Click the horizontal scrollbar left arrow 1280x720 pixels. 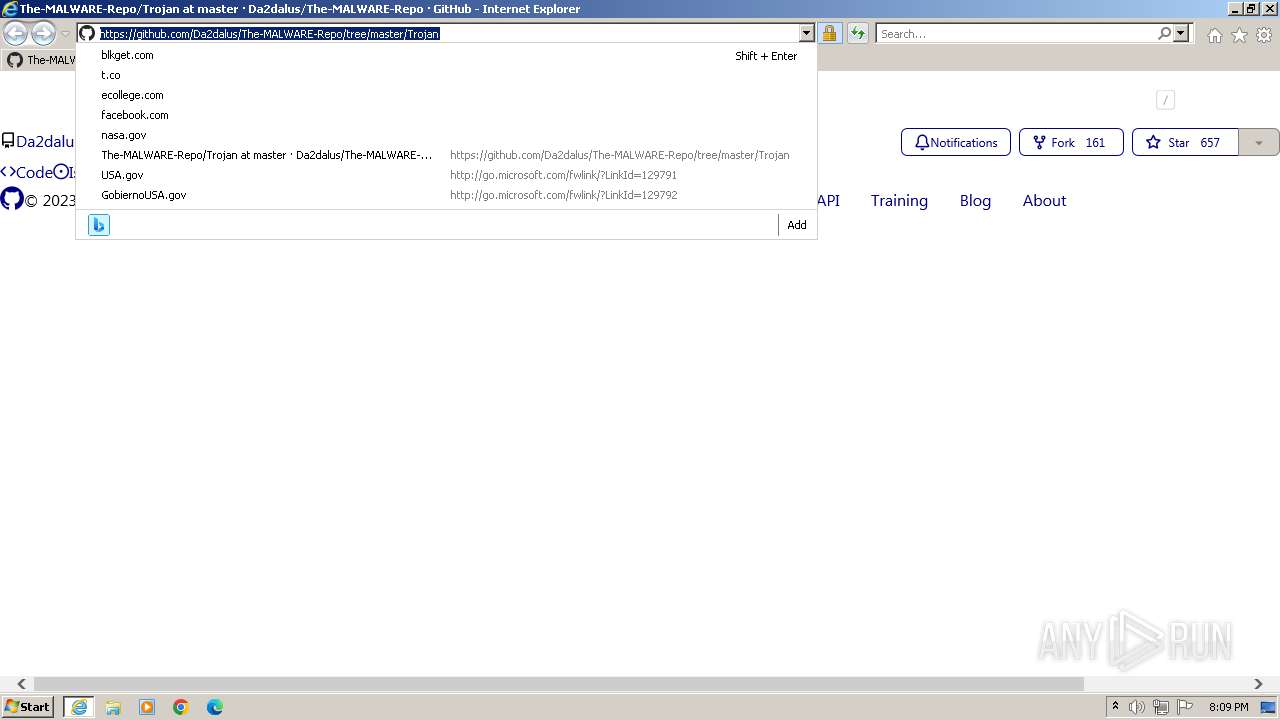(x=21, y=684)
